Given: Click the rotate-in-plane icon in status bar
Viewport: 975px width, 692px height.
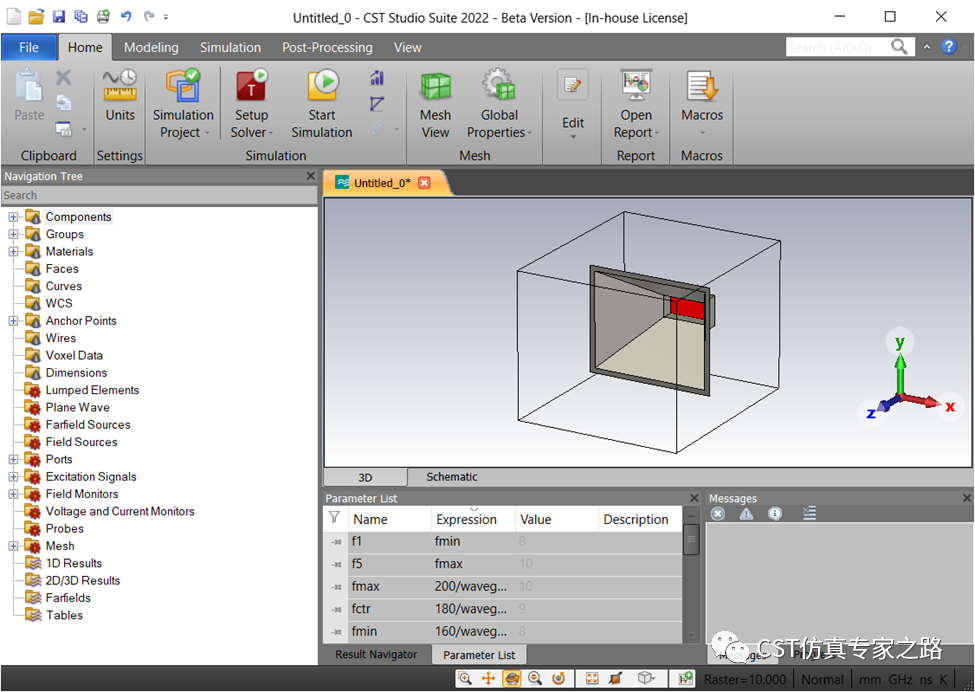Looking at the screenshot, I should (x=558, y=678).
